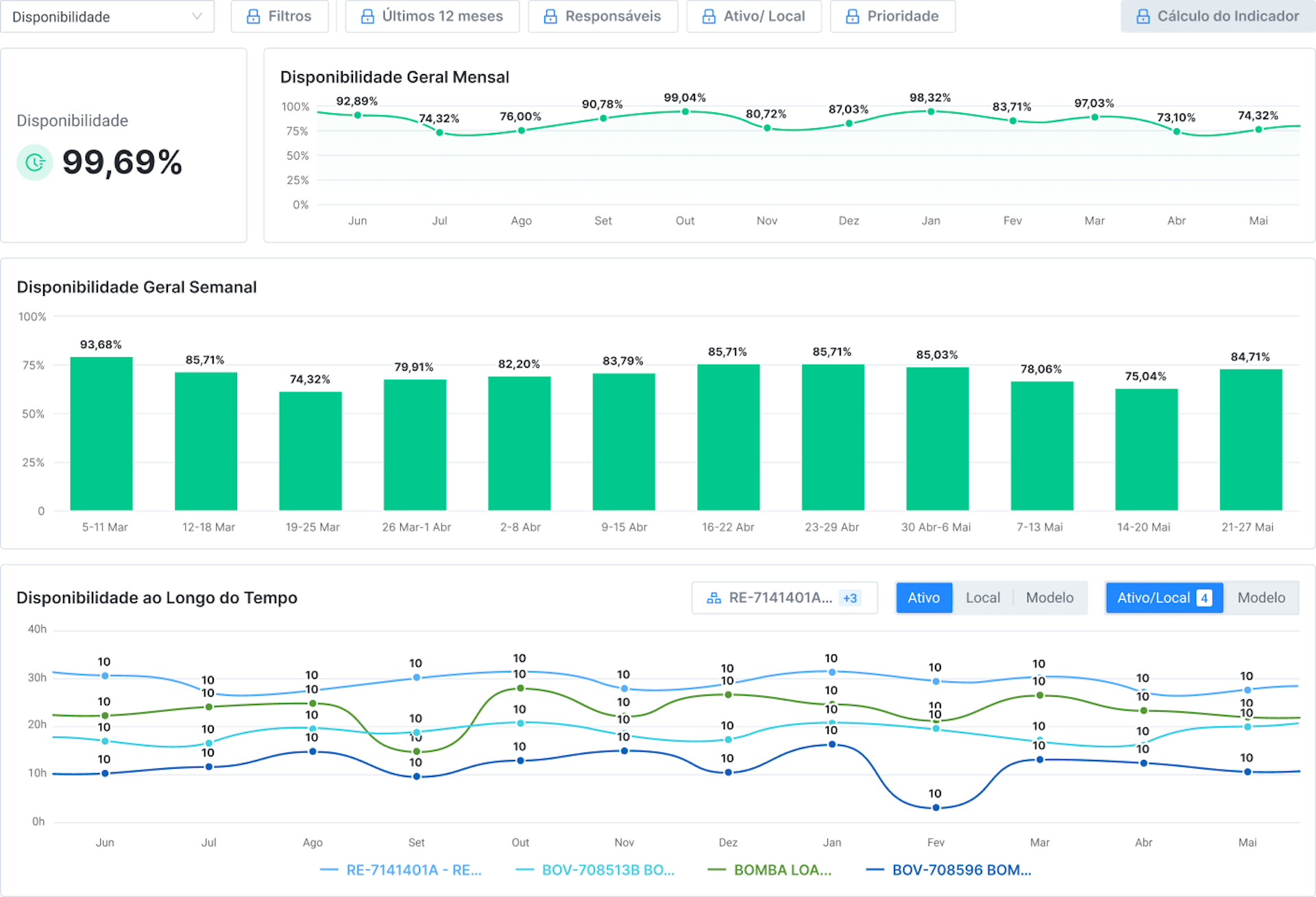
Task: Click the lock icon beside Últimos 12 meses
Action: (367, 16)
